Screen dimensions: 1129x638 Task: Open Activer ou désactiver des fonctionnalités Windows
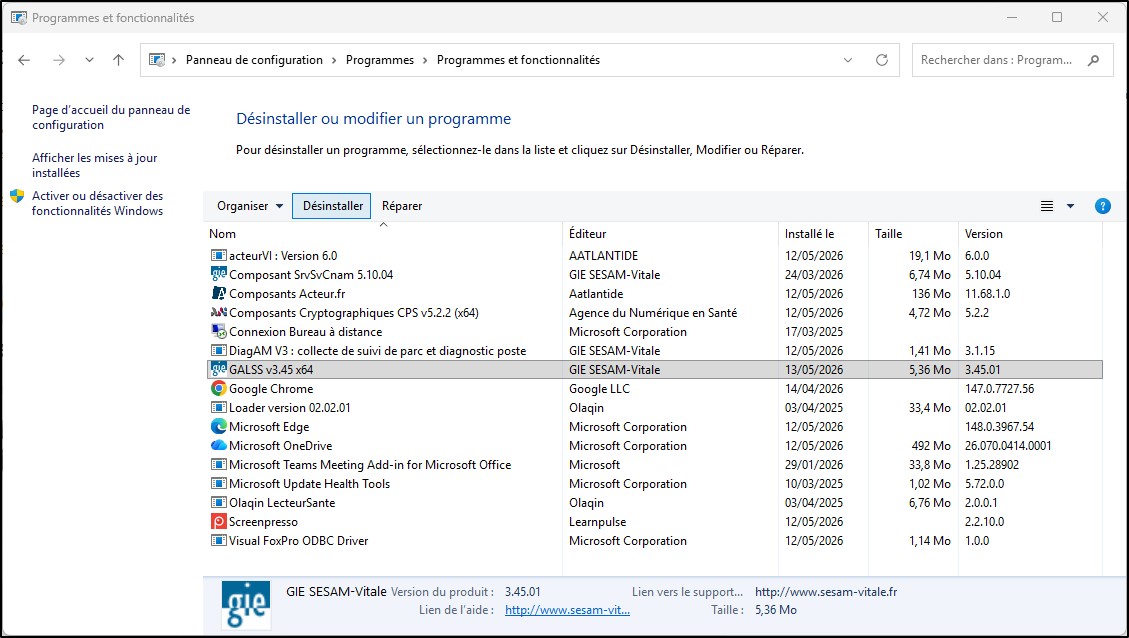(97, 203)
